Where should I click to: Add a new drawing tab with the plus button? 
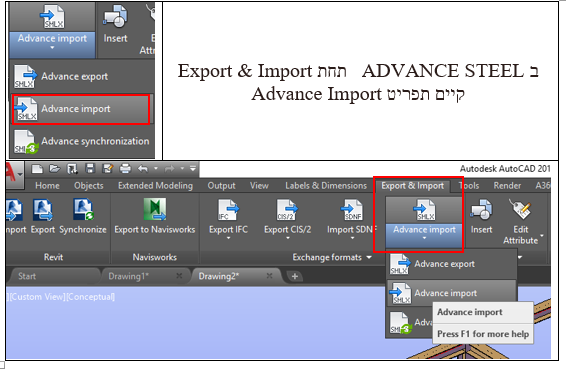[295, 277]
